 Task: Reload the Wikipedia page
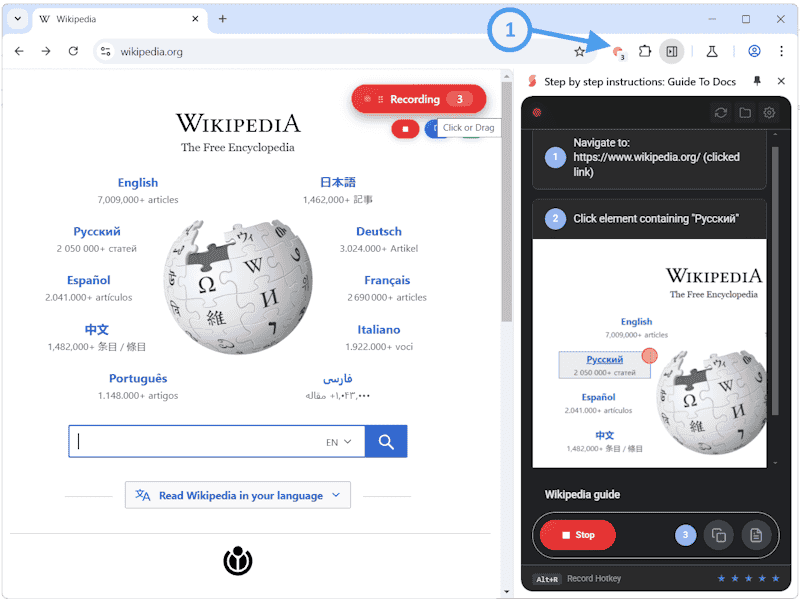[73, 51]
